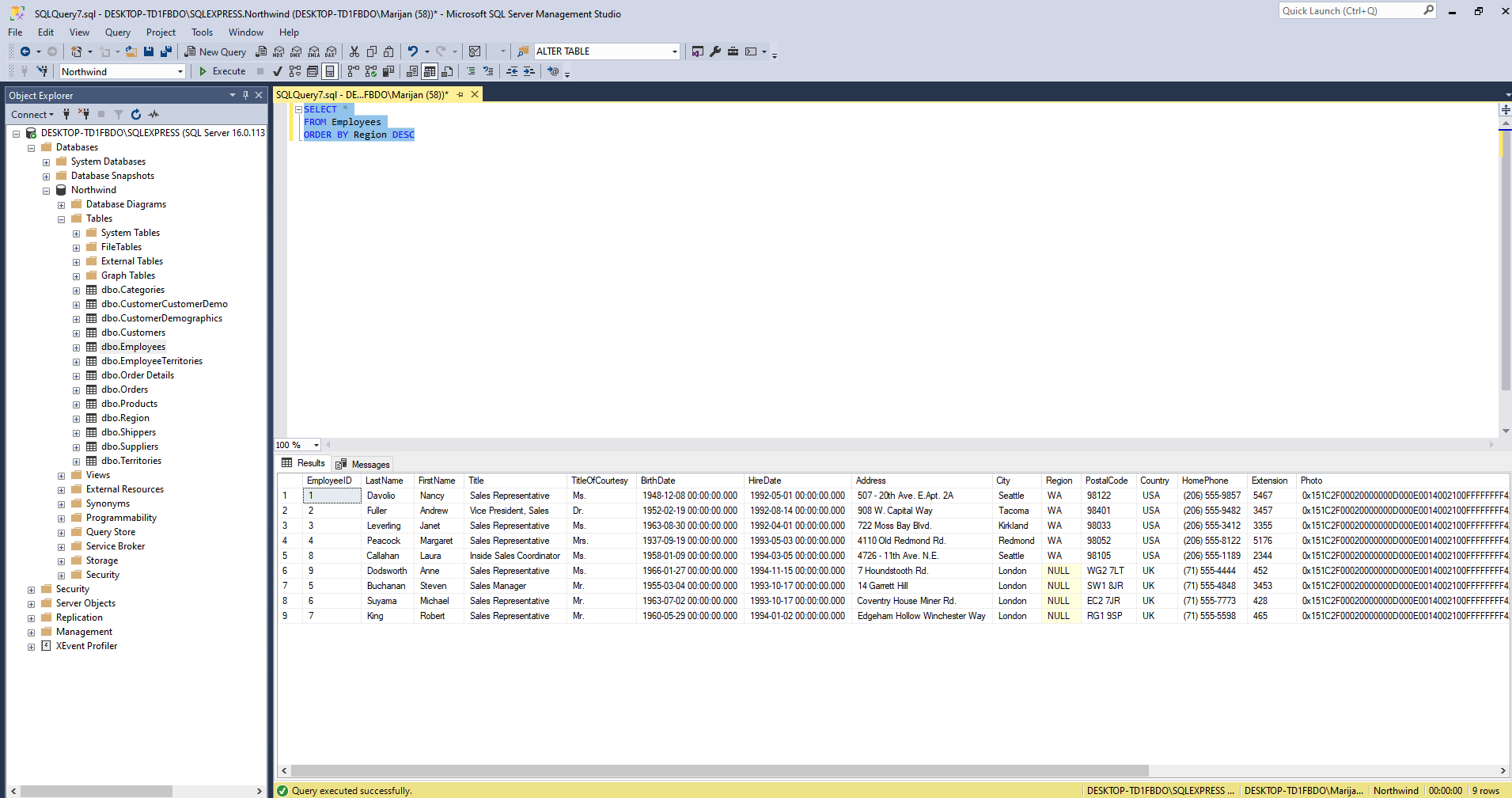Toggle Results to Grid mode

430,71
